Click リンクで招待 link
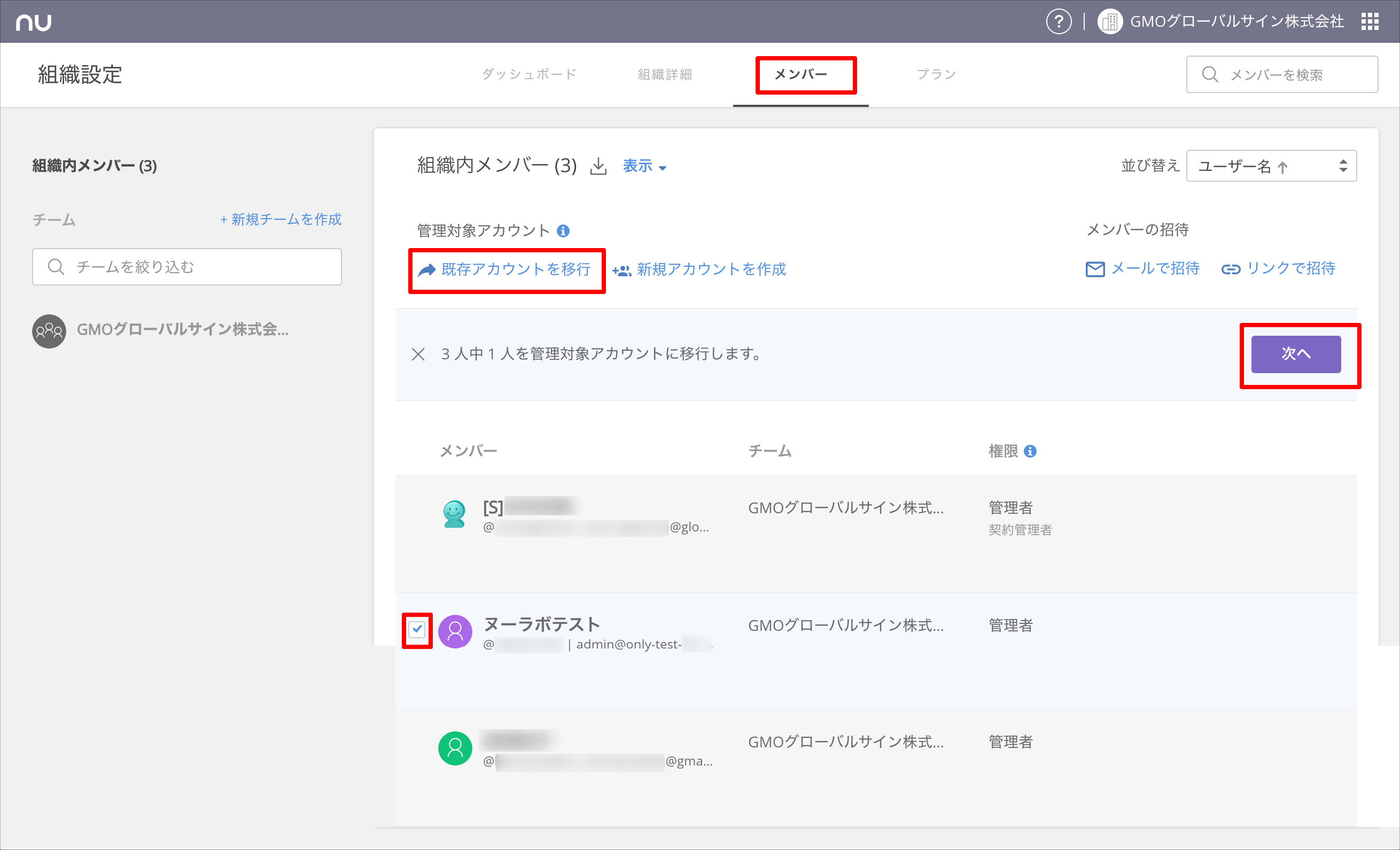 (x=1278, y=268)
